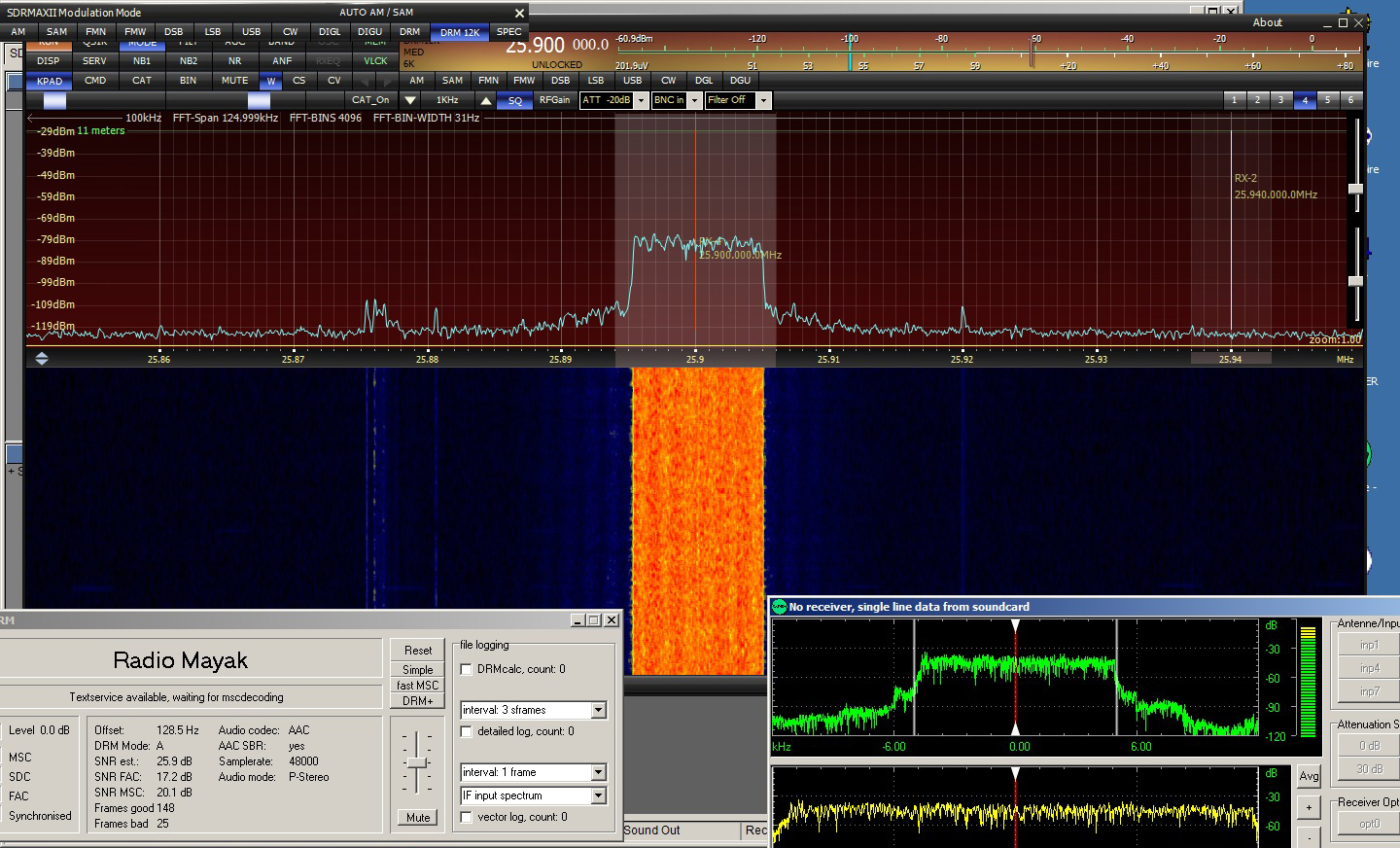
Task: Click the fast MSC button
Action: [418, 686]
